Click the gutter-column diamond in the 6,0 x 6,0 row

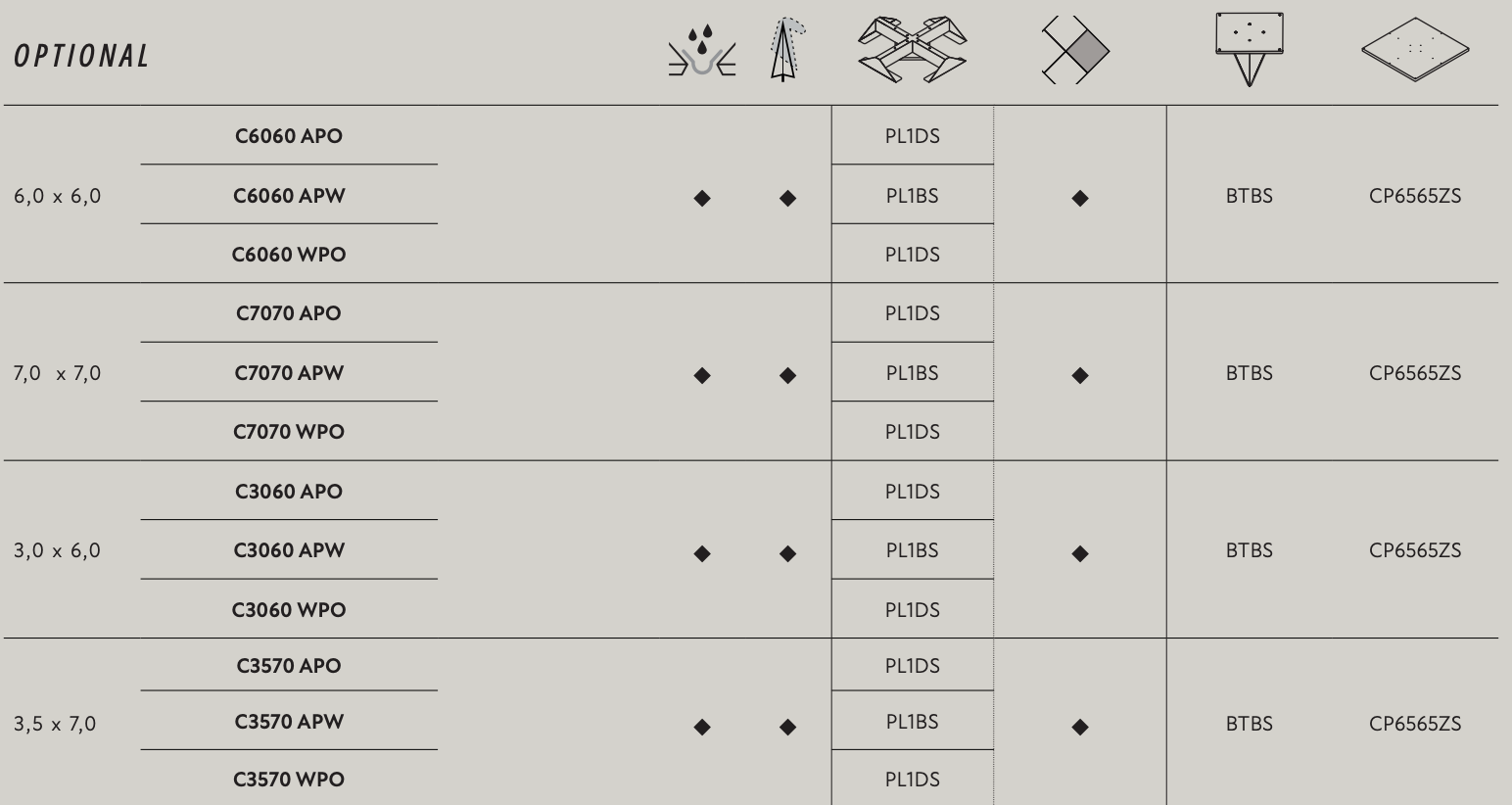tap(702, 198)
